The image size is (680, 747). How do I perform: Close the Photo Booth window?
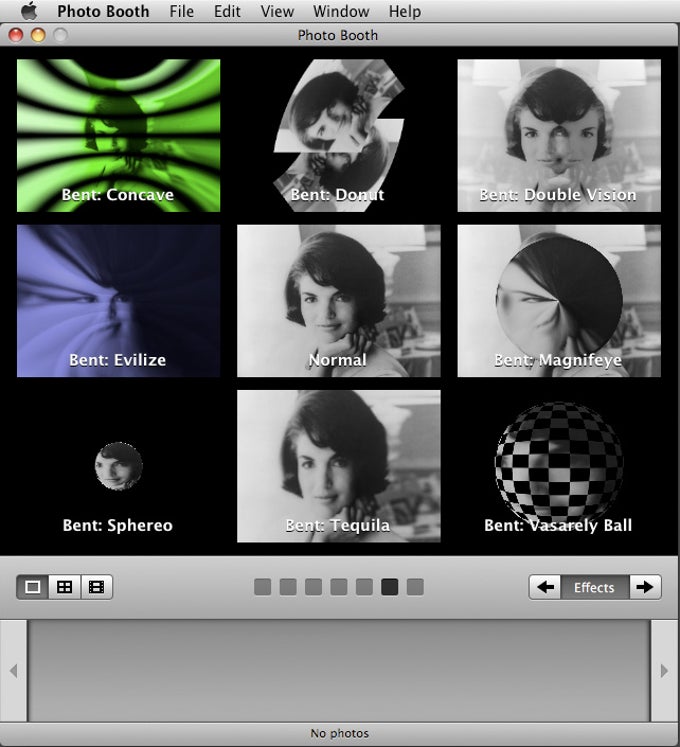point(16,35)
